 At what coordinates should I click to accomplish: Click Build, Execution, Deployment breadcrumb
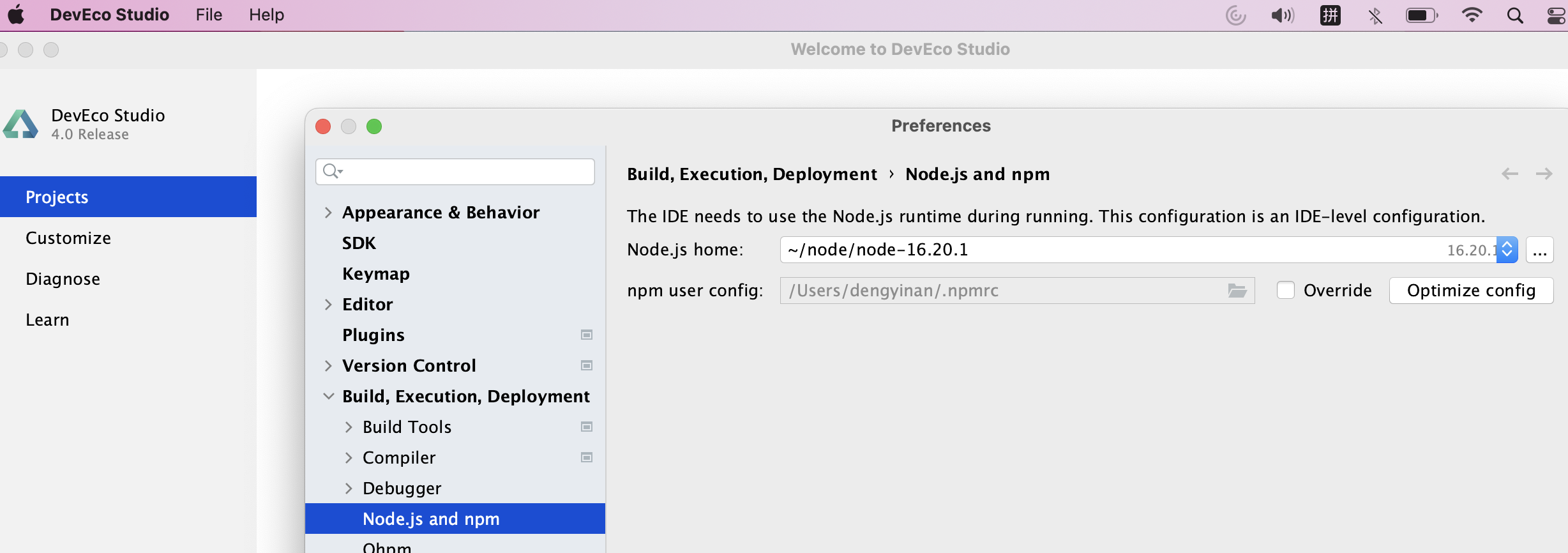click(751, 174)
